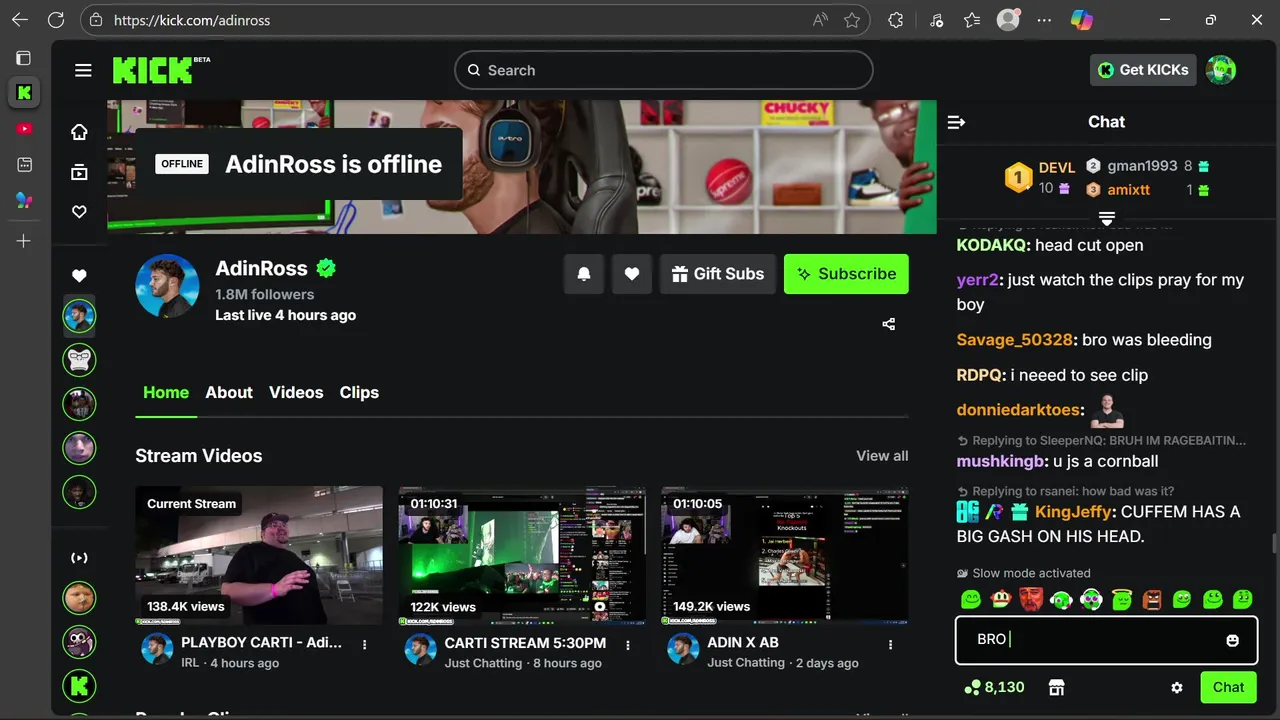This screenshot has width=1280, height=720.
Task: Click the chat message input field
Action: click(x=1106, y=640)
